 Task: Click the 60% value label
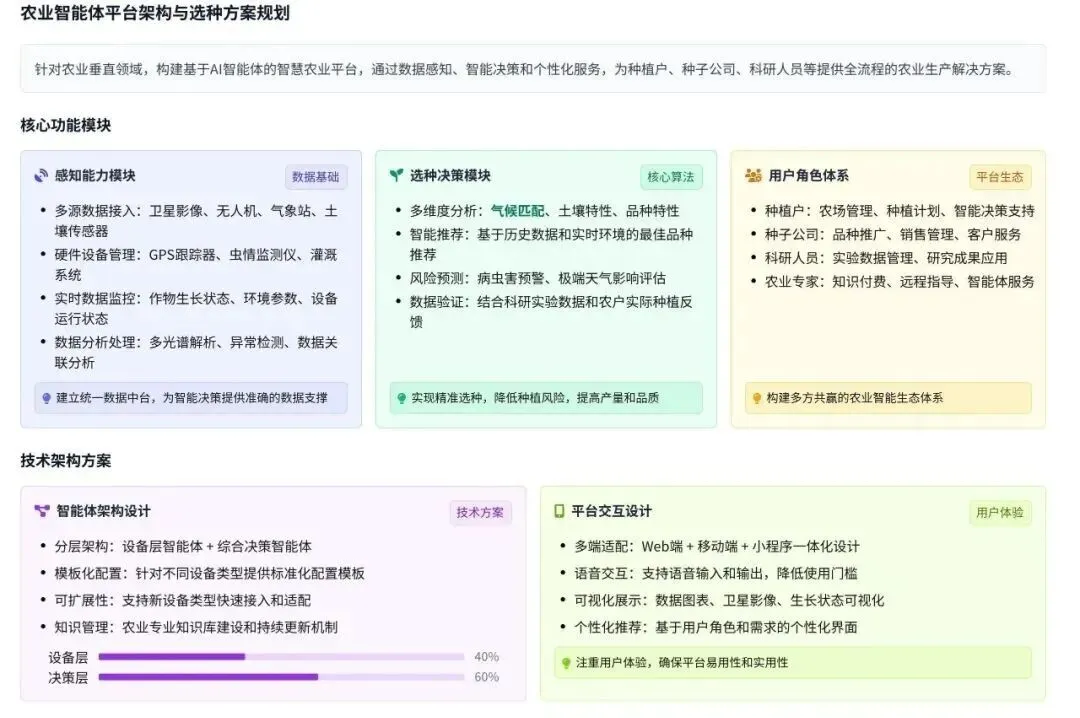coord(486,677)
